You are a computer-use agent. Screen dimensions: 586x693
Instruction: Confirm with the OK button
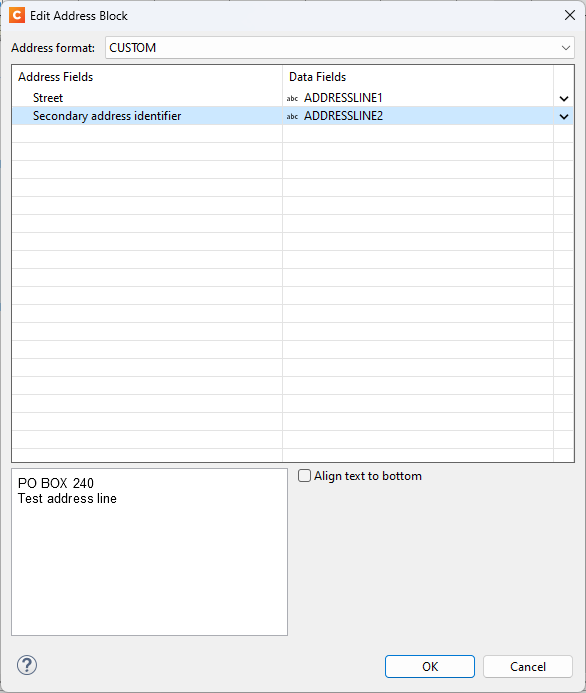point(430,666)
